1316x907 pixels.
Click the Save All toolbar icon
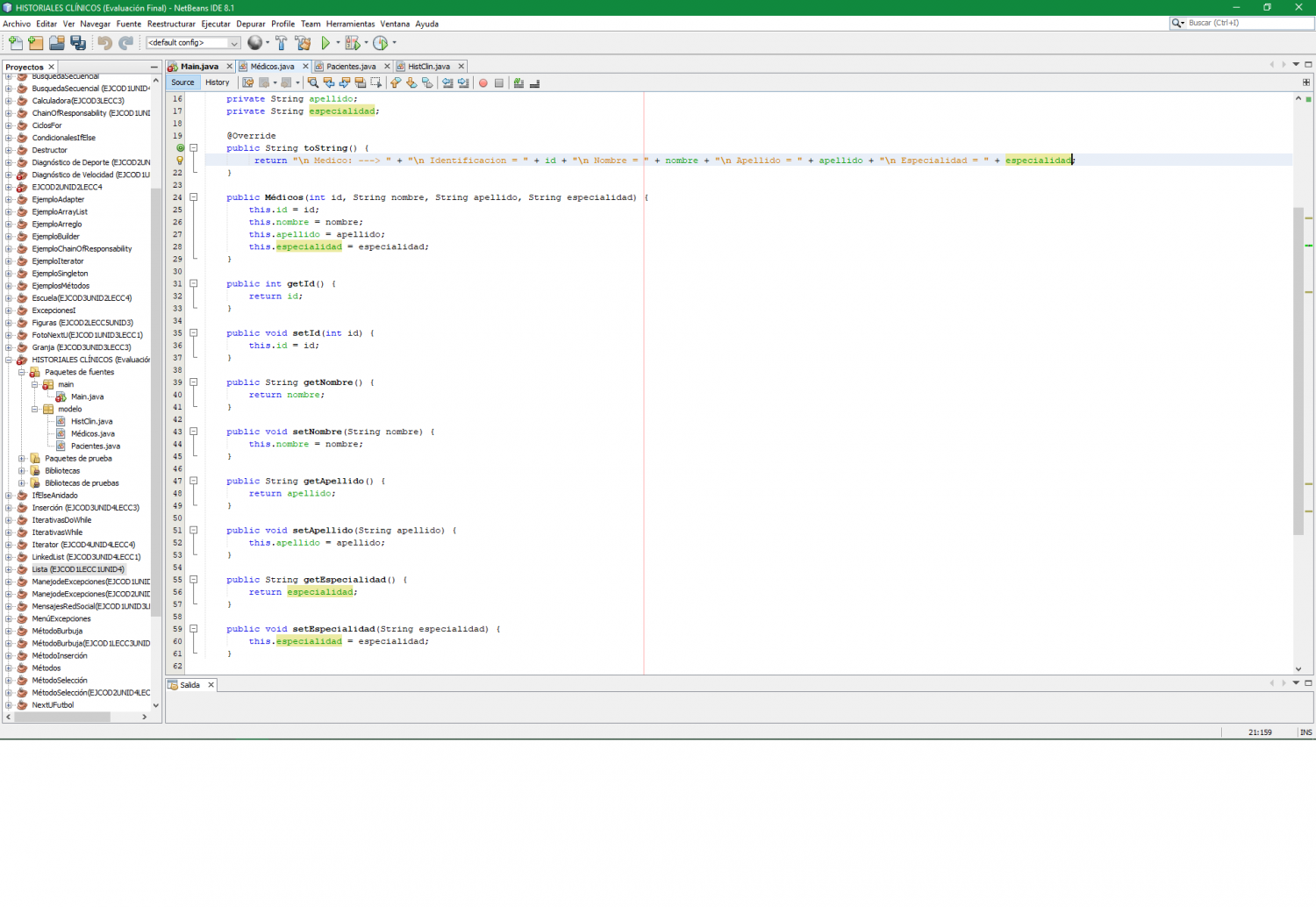point(78,42)
